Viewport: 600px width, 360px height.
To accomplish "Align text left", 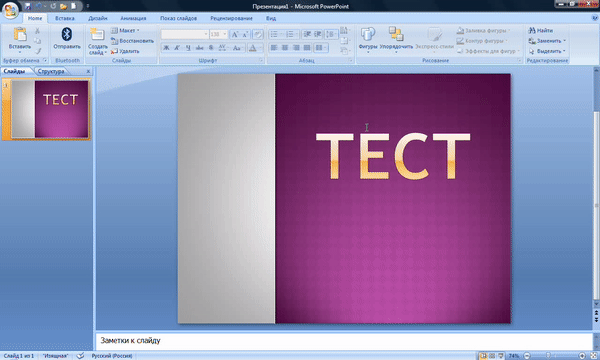I will click(274, 48).
